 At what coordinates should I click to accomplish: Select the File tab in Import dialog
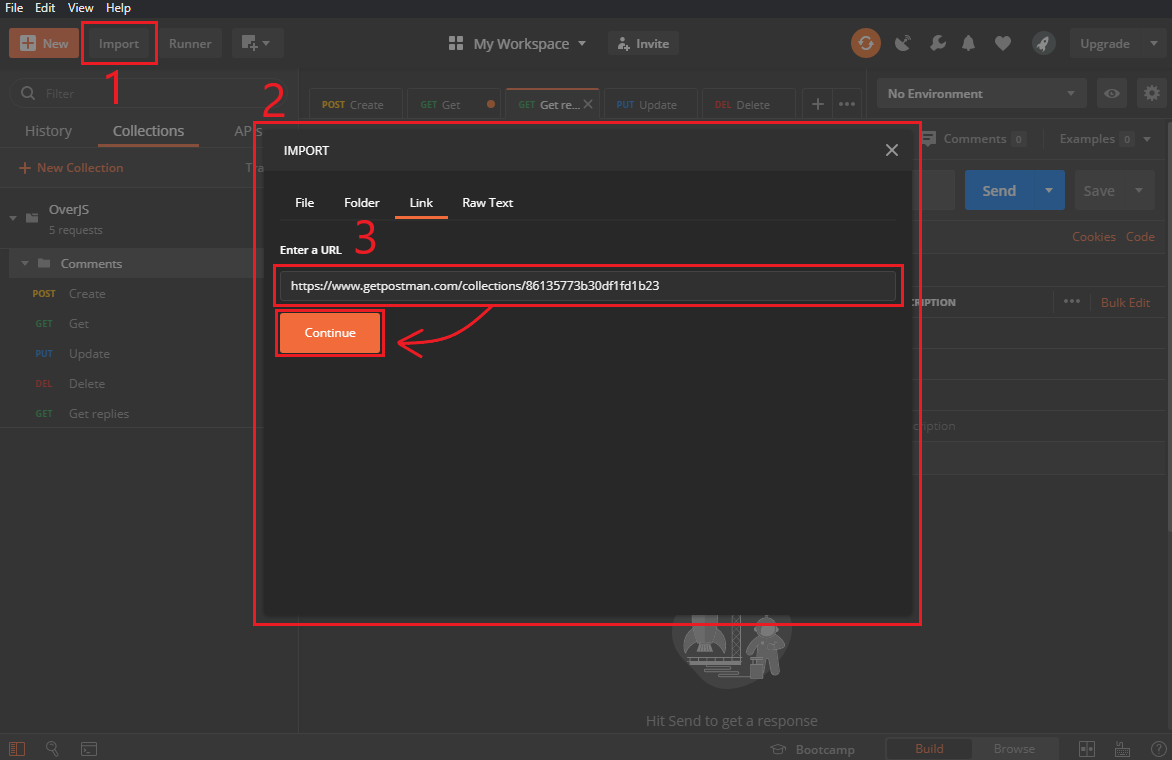click(x=304, y=203)
